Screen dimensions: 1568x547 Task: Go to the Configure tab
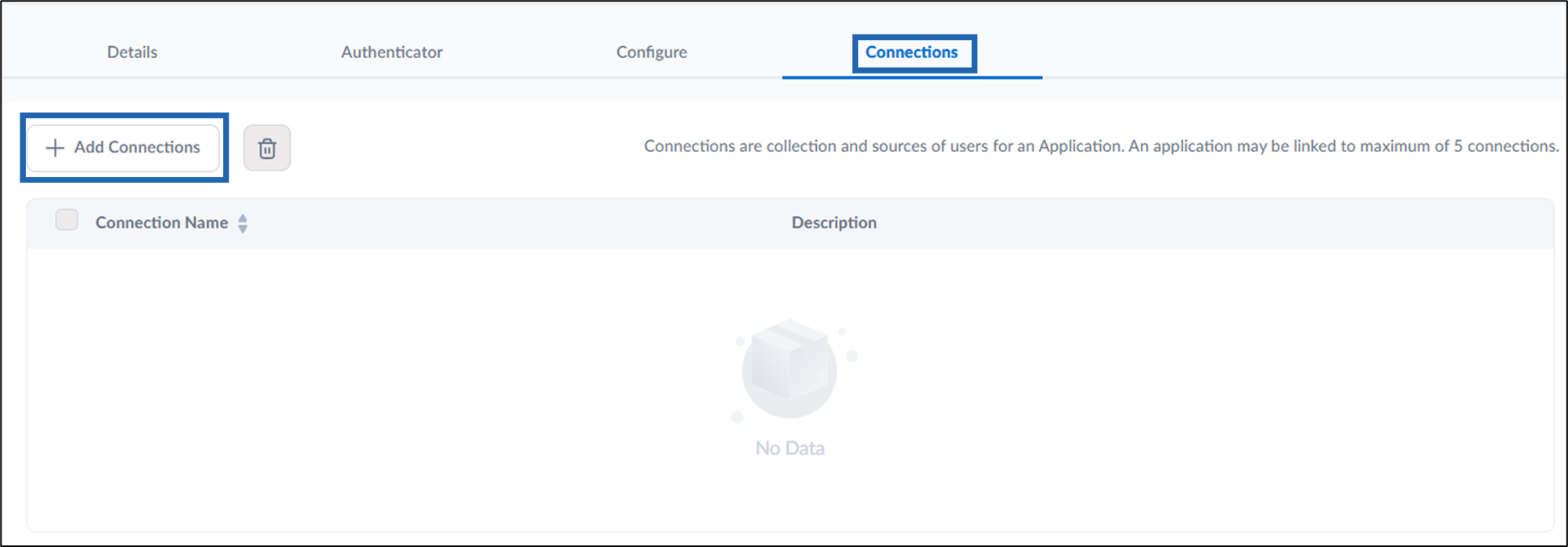(652, 52)
